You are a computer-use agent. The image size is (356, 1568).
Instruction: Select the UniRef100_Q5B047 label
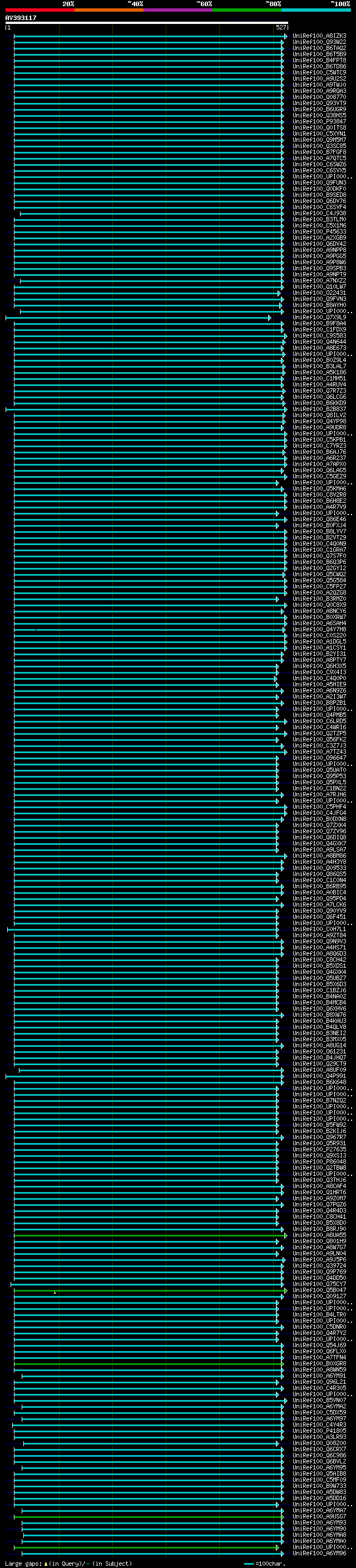click(319, 1290)
